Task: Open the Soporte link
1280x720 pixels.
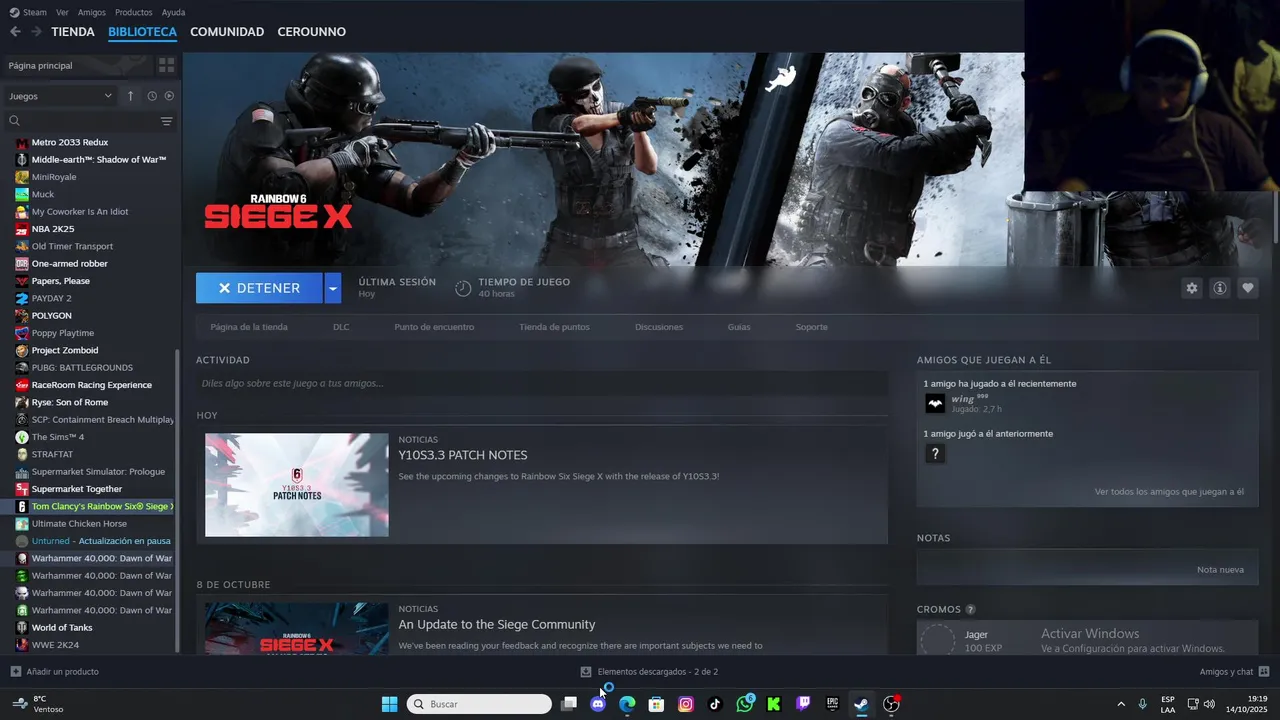Action: (x=812, y=327)
